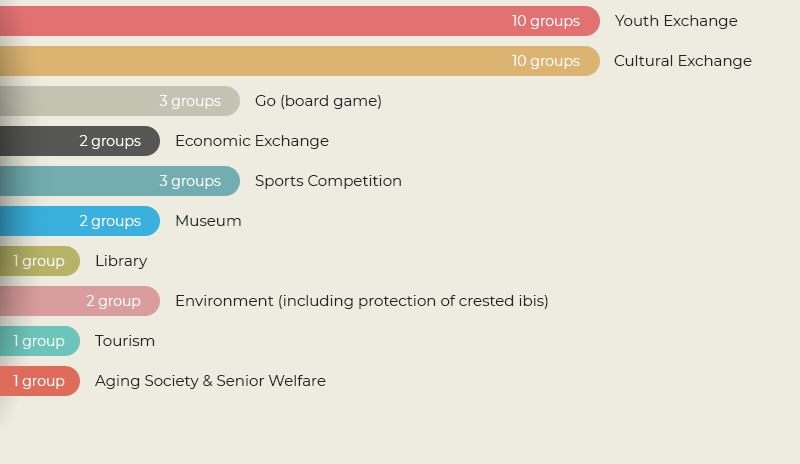800x464 pixels.
Task: Select the blue Museum bar
Action: 80,221
